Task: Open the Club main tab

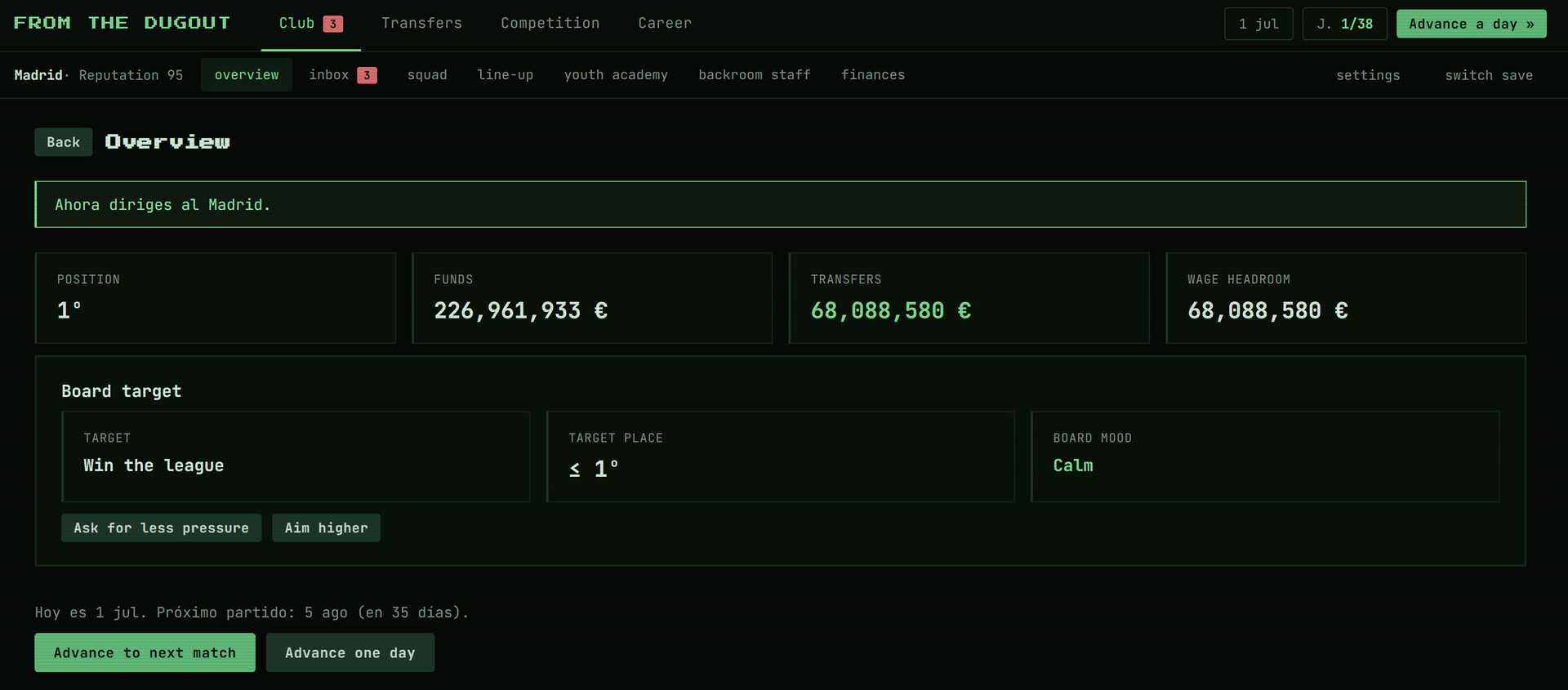Action: tap(310, 24)
